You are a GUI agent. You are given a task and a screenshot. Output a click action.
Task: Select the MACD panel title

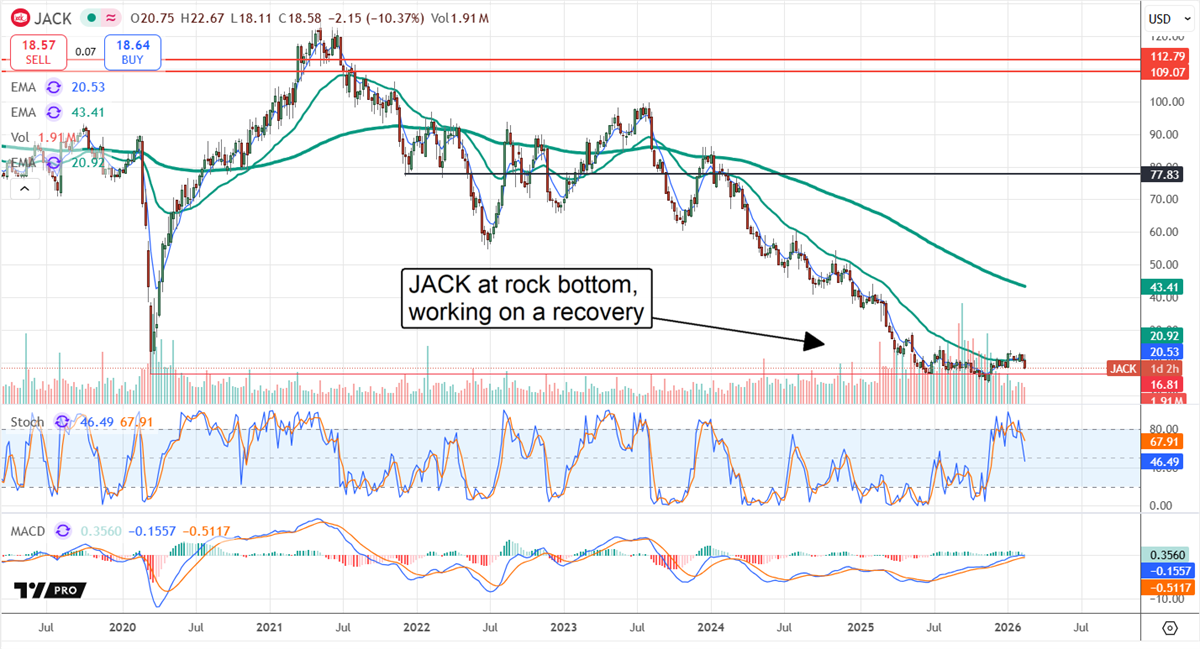(x=27, y=533)
